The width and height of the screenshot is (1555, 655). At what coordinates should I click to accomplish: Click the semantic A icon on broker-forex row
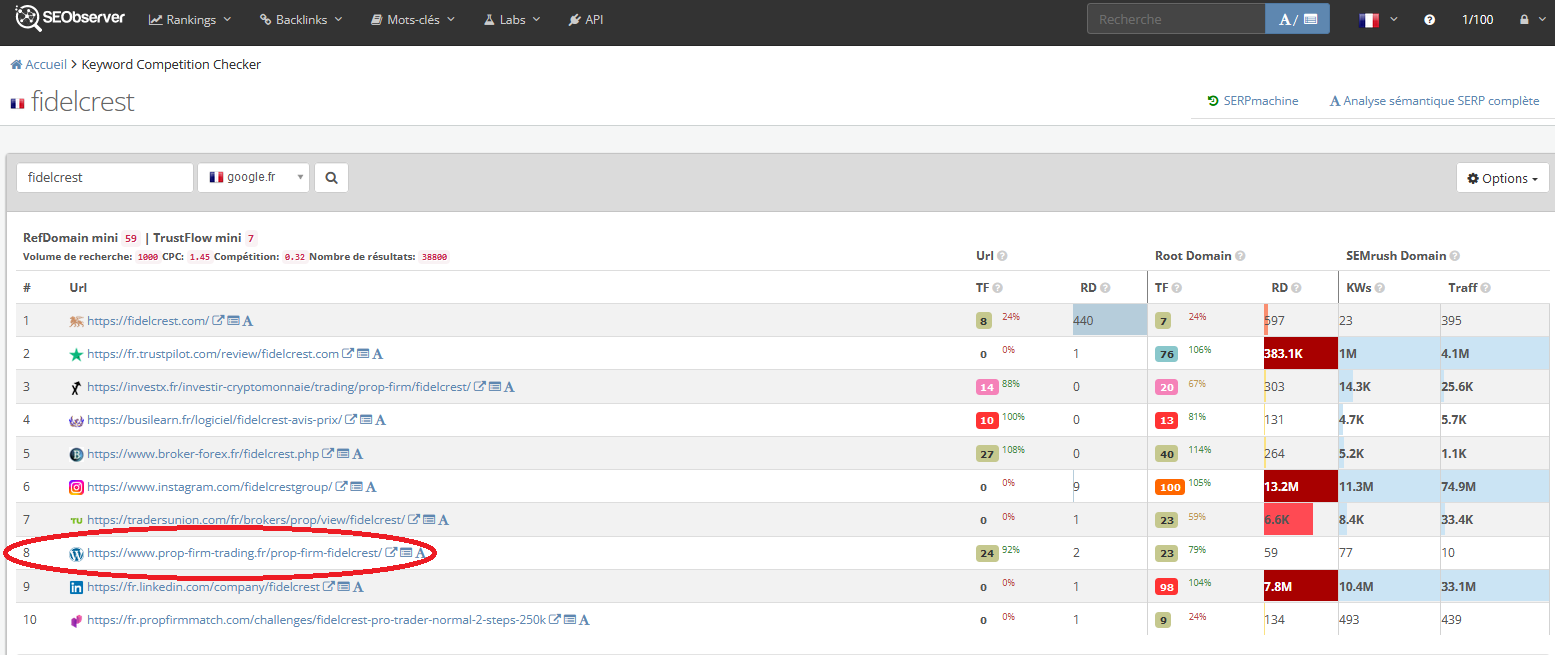pos(357,453)
